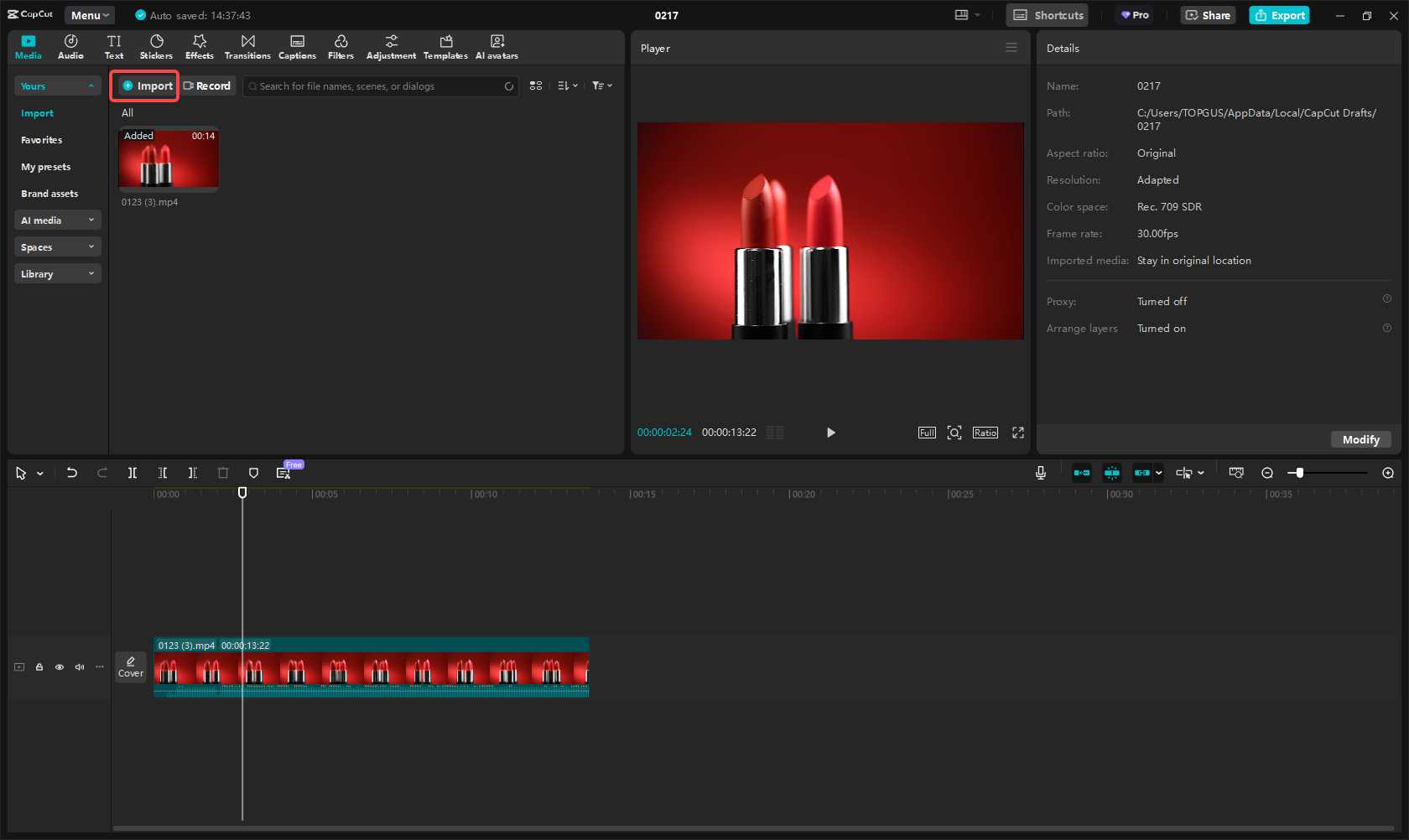Click the microphone voiceover record icon
The image size is (1409, 840).
tap(1040, 473)
